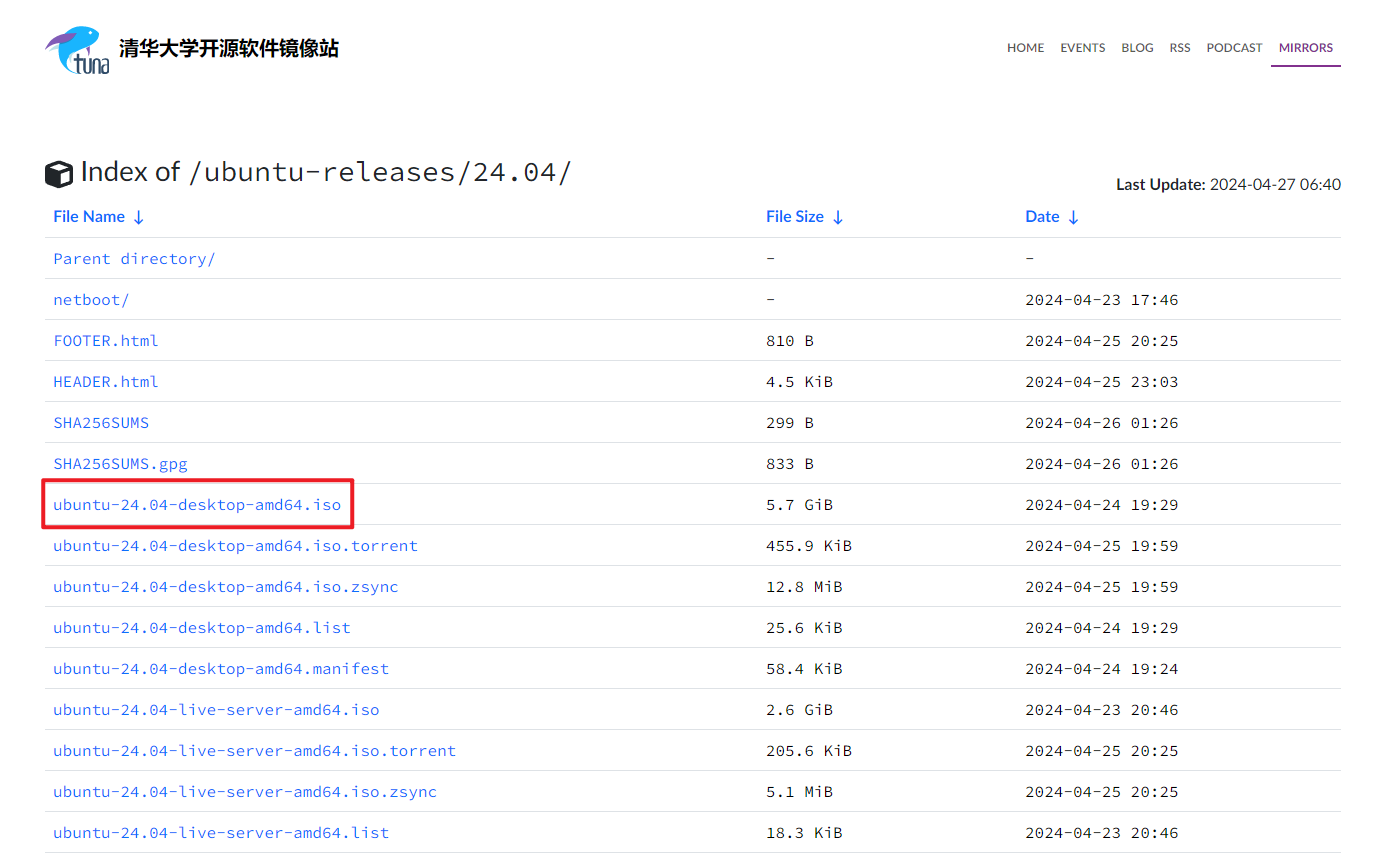The width and height of the screenshot is (1384, 853).
Task: Click the date 2024-04-23 17:46
Action: 1102,300
